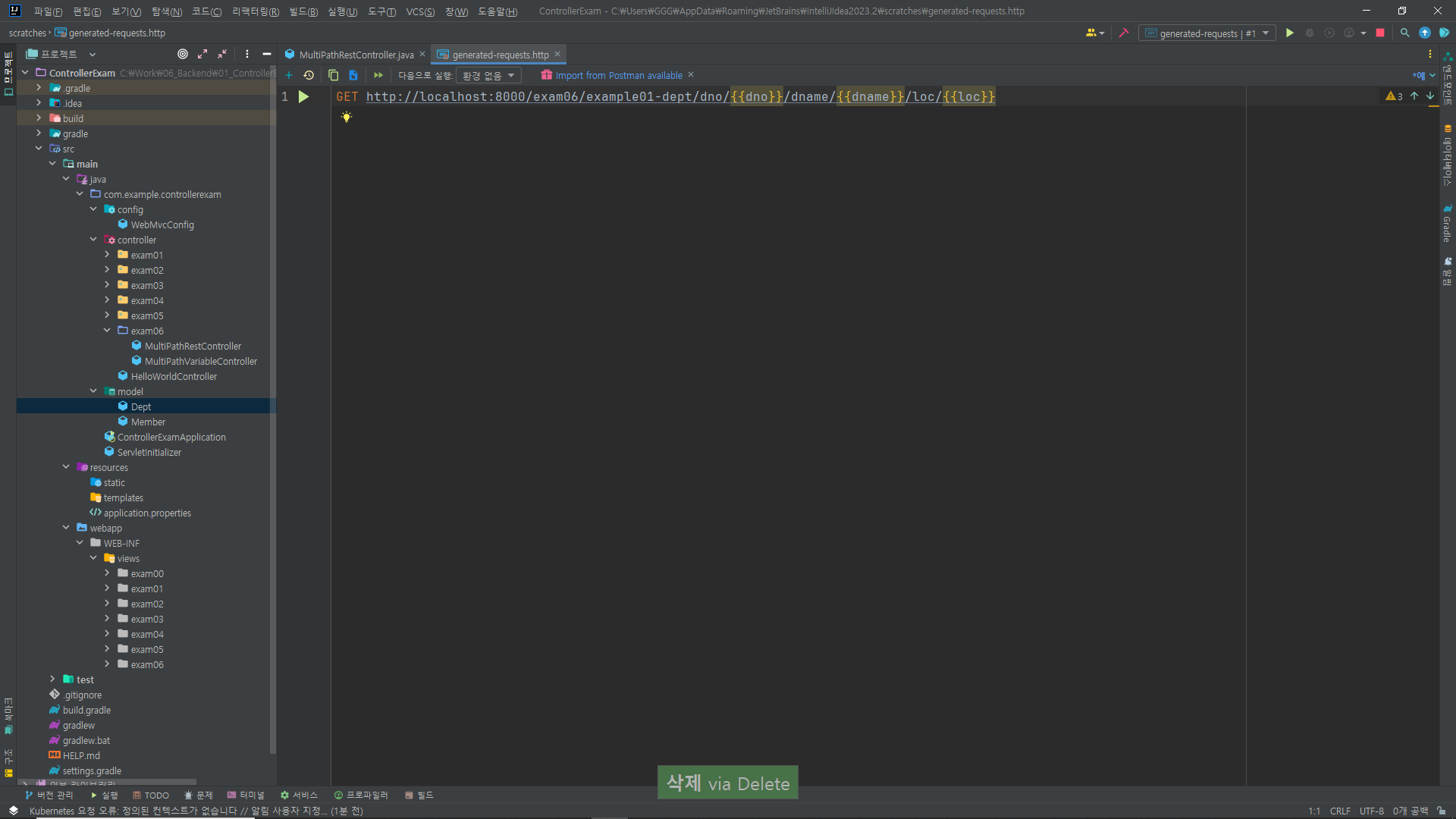Screen dimensions: 1456x819
Task: Click the Add request plus icon
Action: click(x=289, y=75)
